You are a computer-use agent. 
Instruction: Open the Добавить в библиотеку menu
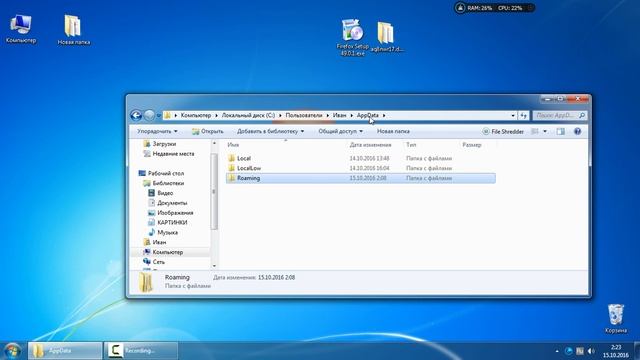click(x=271, y=131)
